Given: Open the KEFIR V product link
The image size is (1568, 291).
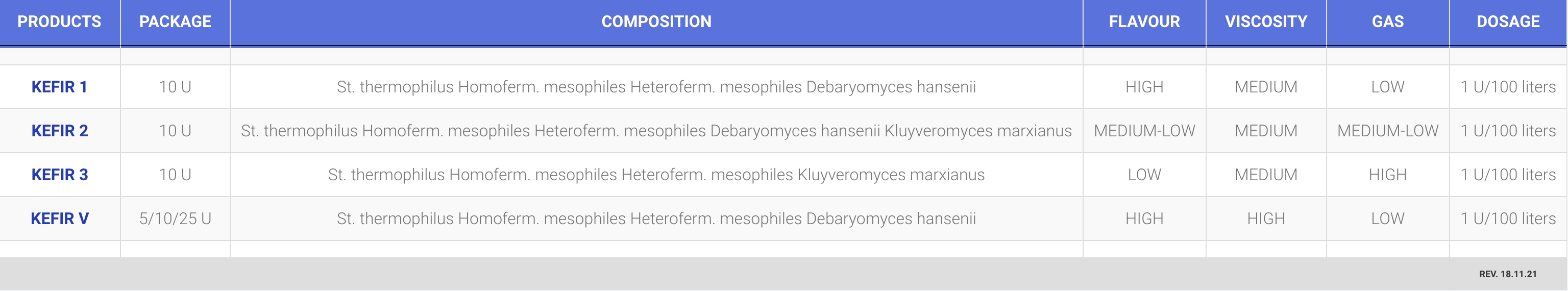Looking at the screenshot, I should pos(60,219).
